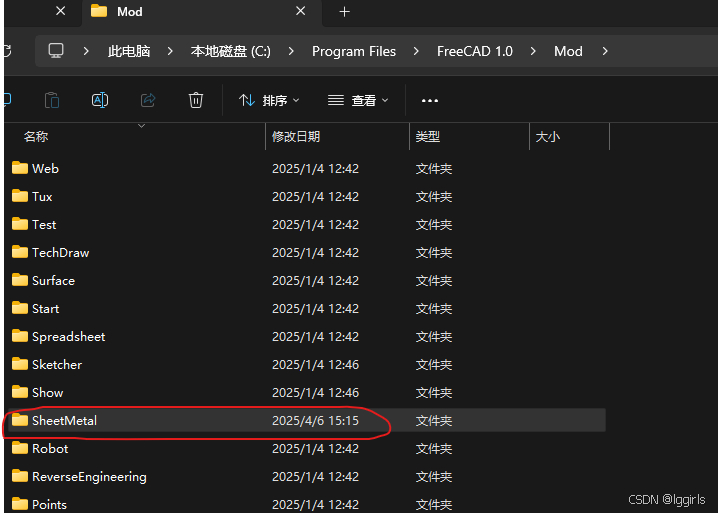Expand chevron after Mod in breadcrumb
Screen dimensions: 718x513
[605, 51]
